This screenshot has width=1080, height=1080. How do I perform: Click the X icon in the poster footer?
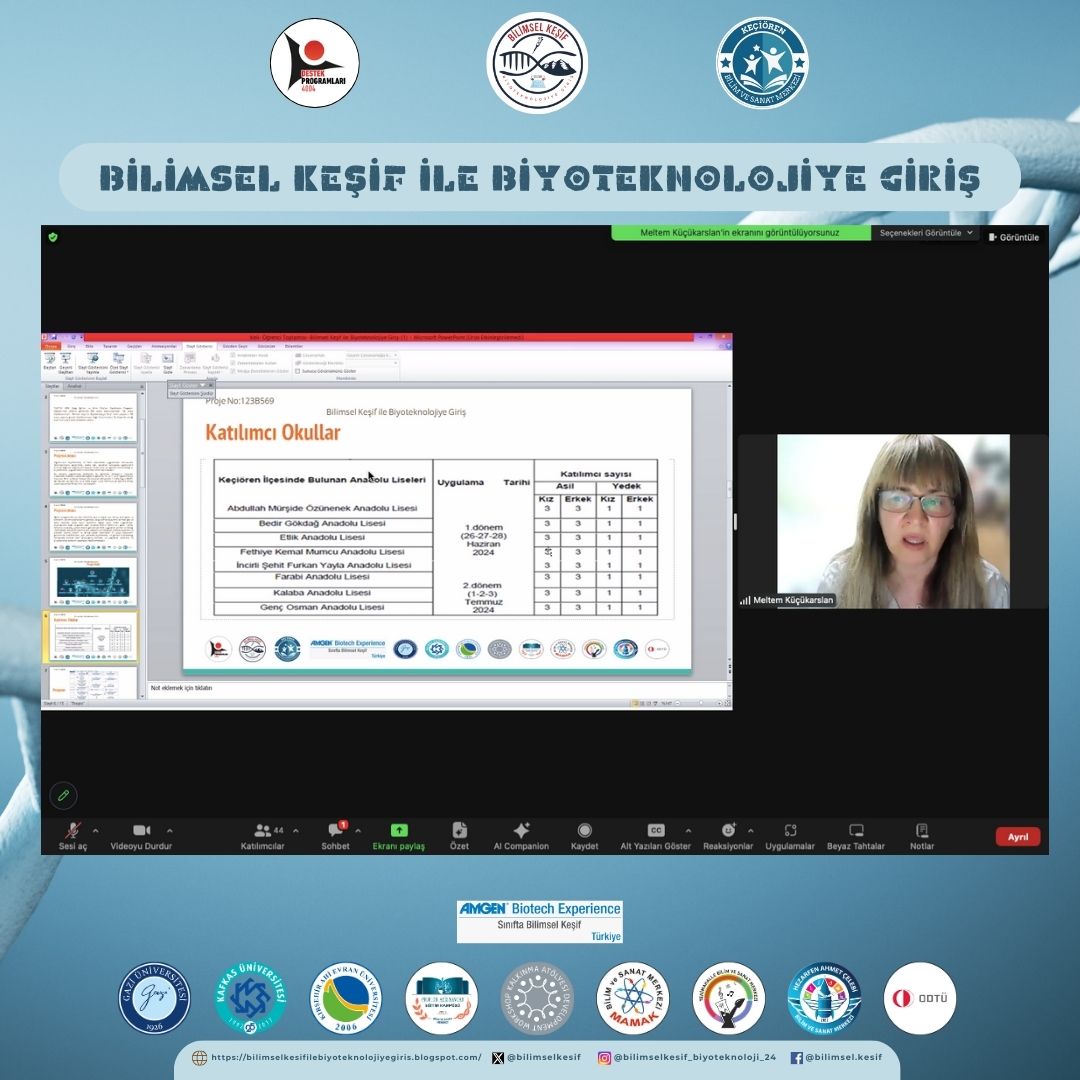coord(498,1057)
